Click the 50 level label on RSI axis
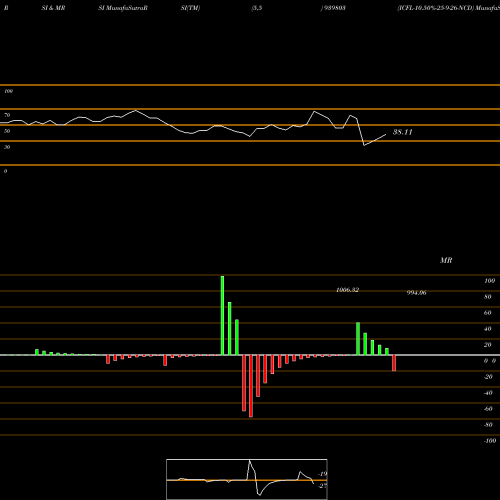This screenshot has height=500, width=500. click(7, 131)
